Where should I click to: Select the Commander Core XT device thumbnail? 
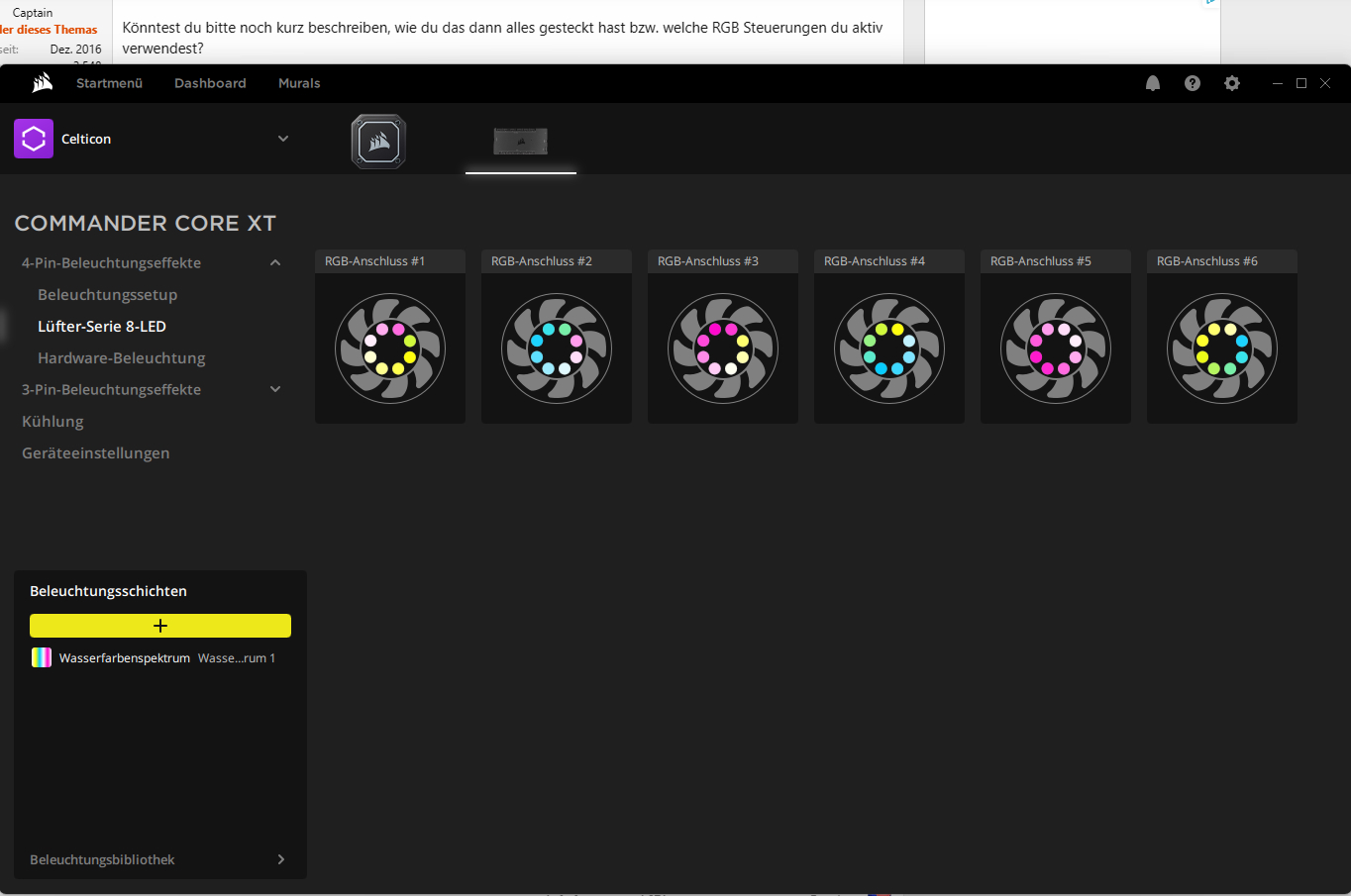(x=521, y=141)
